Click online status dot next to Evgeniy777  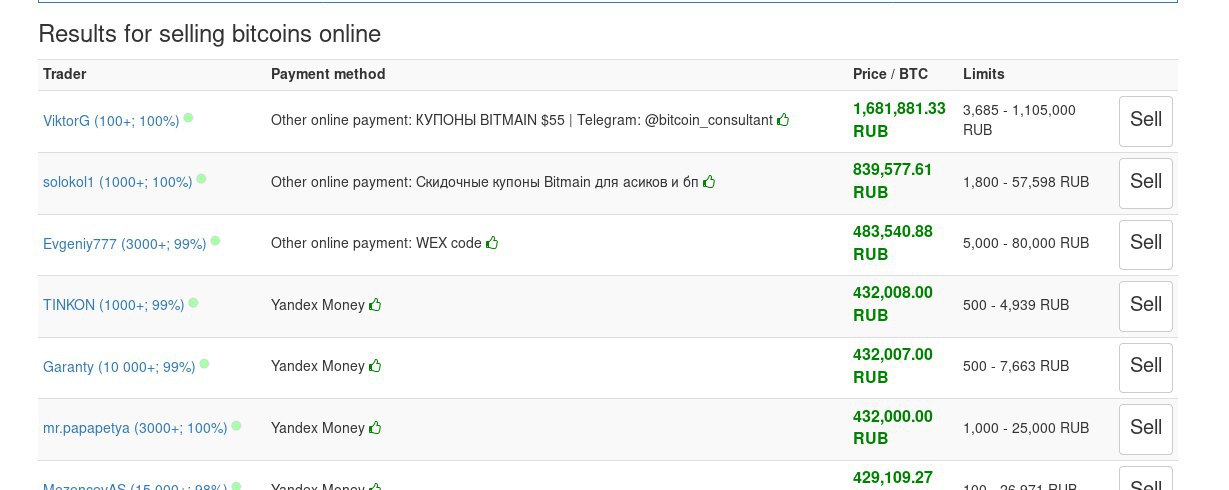click(215, 241)
